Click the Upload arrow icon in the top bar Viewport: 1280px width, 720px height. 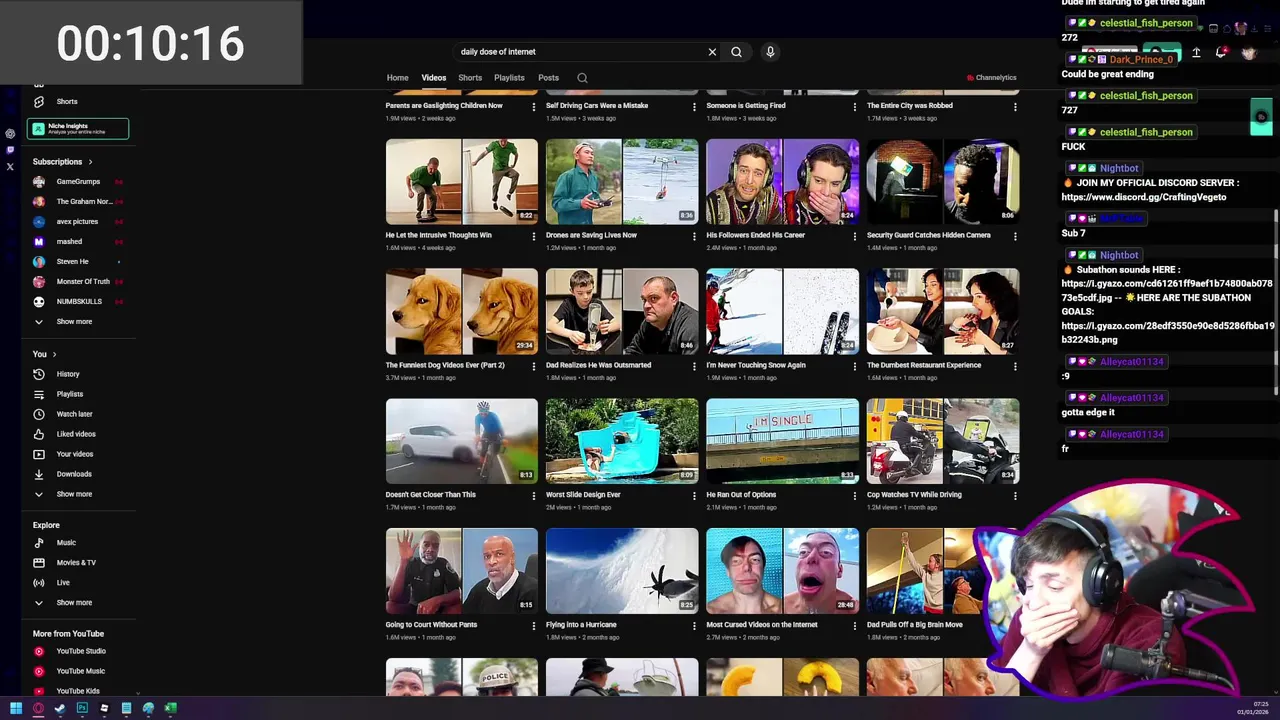[1196, 52]
